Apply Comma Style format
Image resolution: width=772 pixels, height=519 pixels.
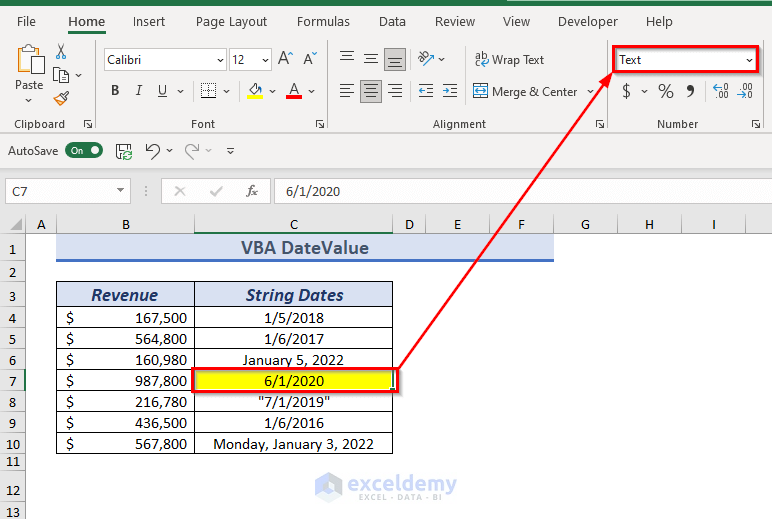click(x=690, y=91)
